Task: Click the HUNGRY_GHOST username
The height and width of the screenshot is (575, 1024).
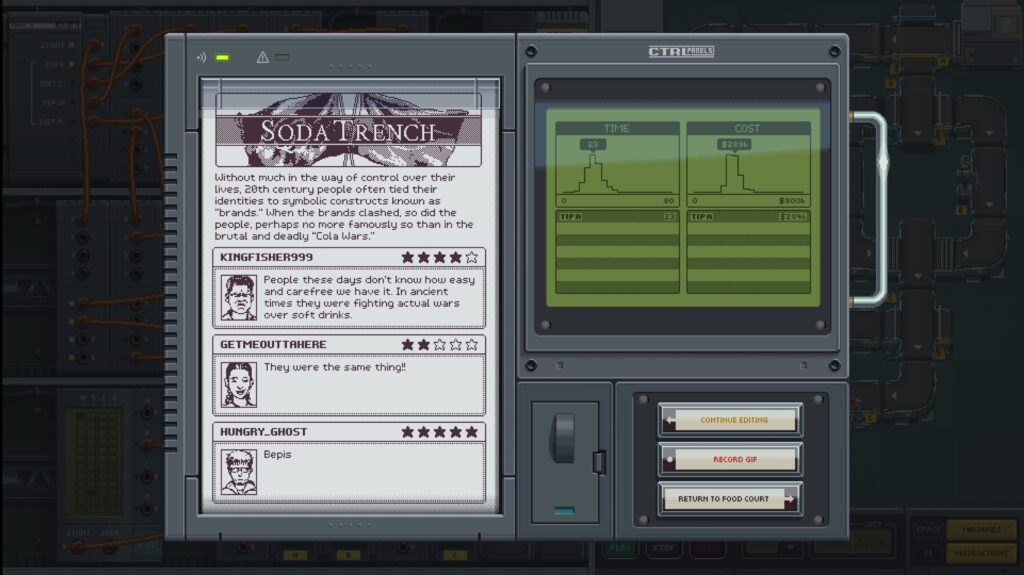Action: point(263,432)
